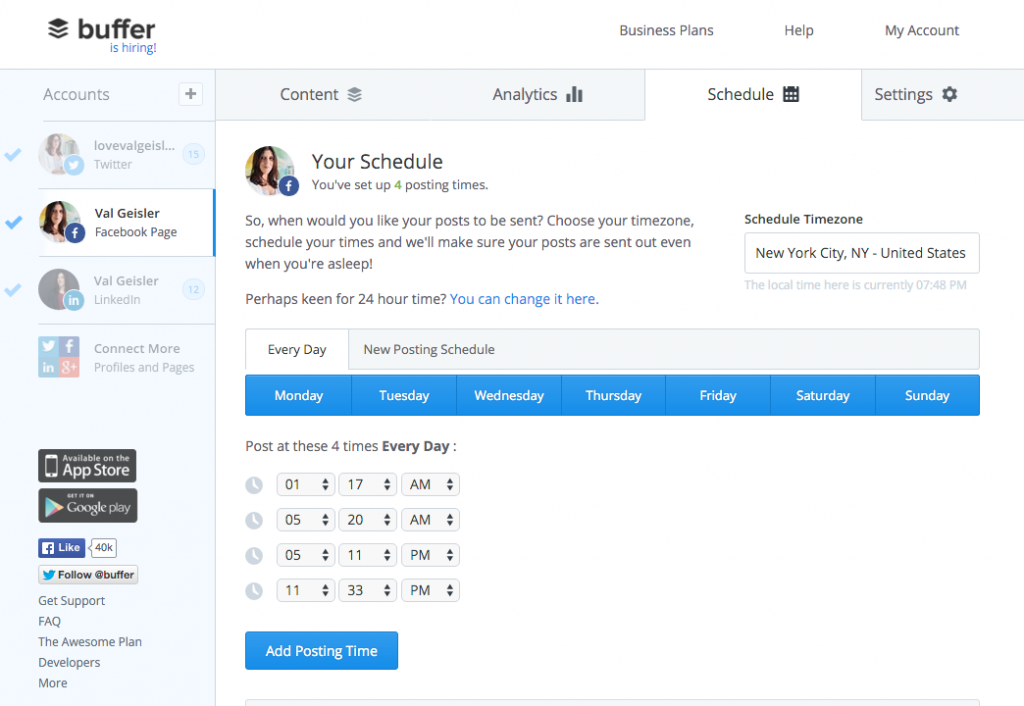The image size is (1024, 706).
Task: Toggle Wednesday in the posting schedule
Action: [509, 395]
